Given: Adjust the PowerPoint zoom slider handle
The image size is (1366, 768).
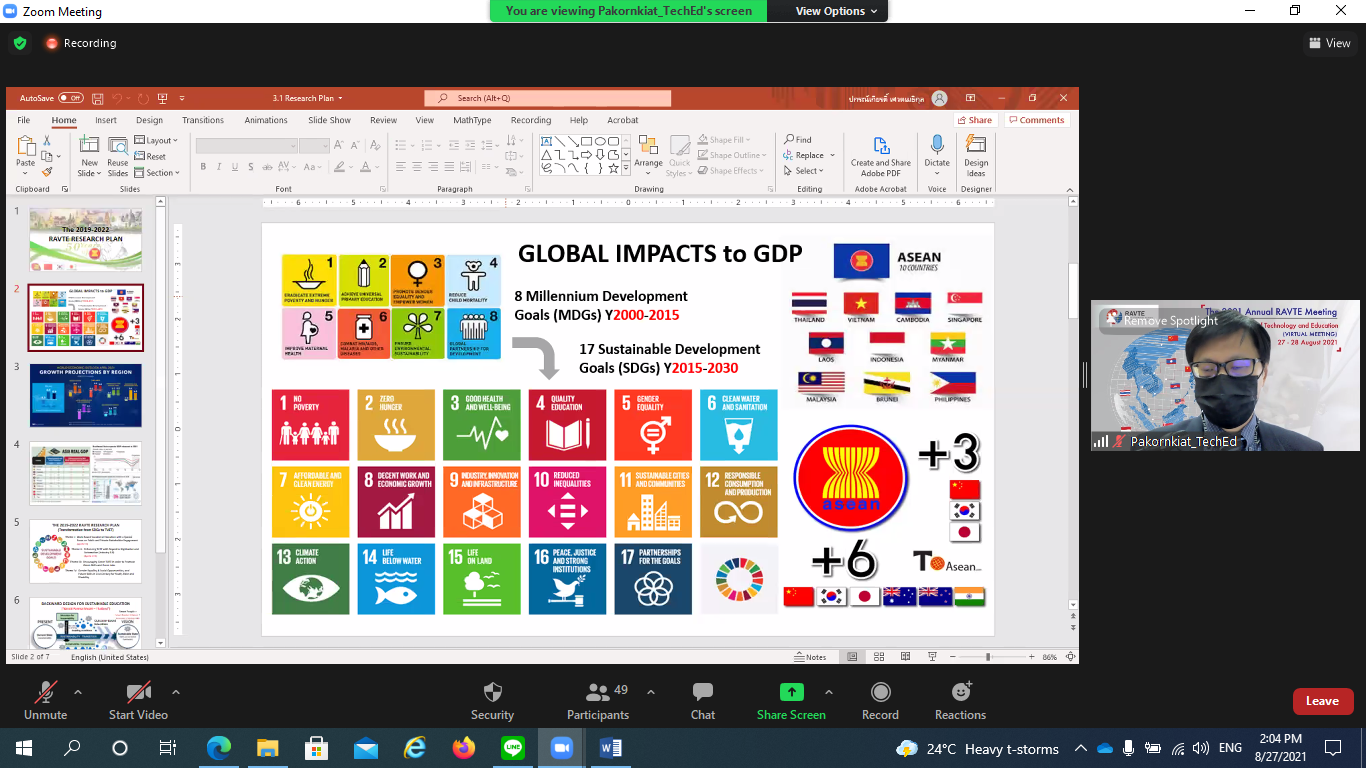Looking at the screenshot, I should (x=988, y=657).
